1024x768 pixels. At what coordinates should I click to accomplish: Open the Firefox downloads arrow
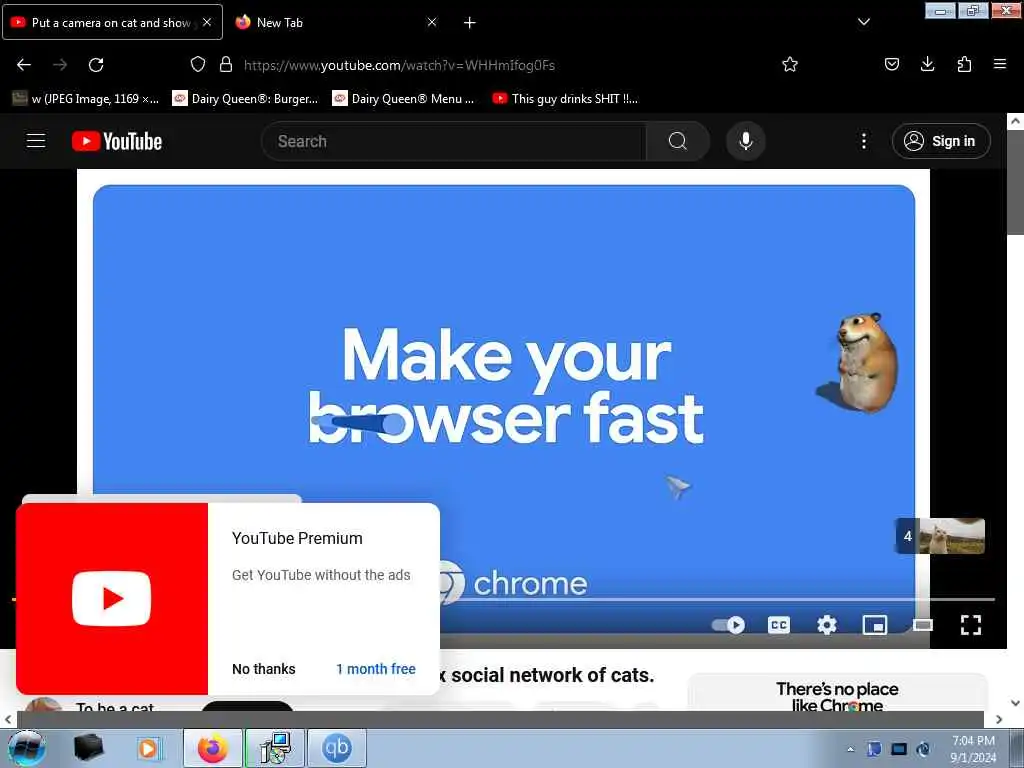[x=927, y=64]
